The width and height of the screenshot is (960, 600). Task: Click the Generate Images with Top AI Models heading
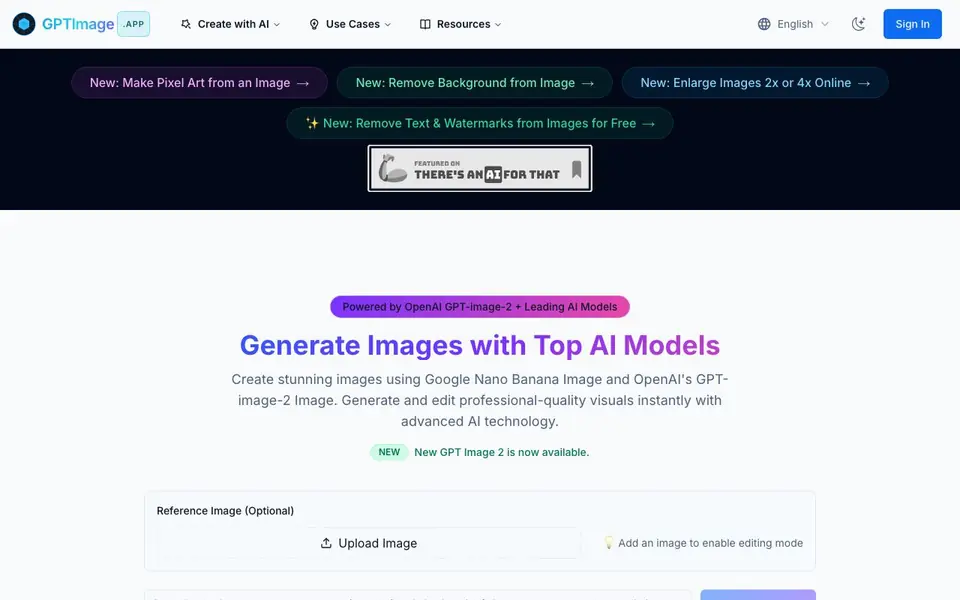(480, 345)
